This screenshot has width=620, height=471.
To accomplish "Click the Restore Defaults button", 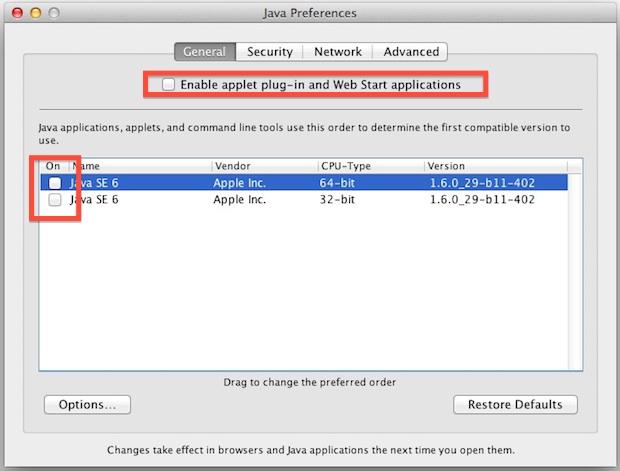I will click(x=515, y=405).
